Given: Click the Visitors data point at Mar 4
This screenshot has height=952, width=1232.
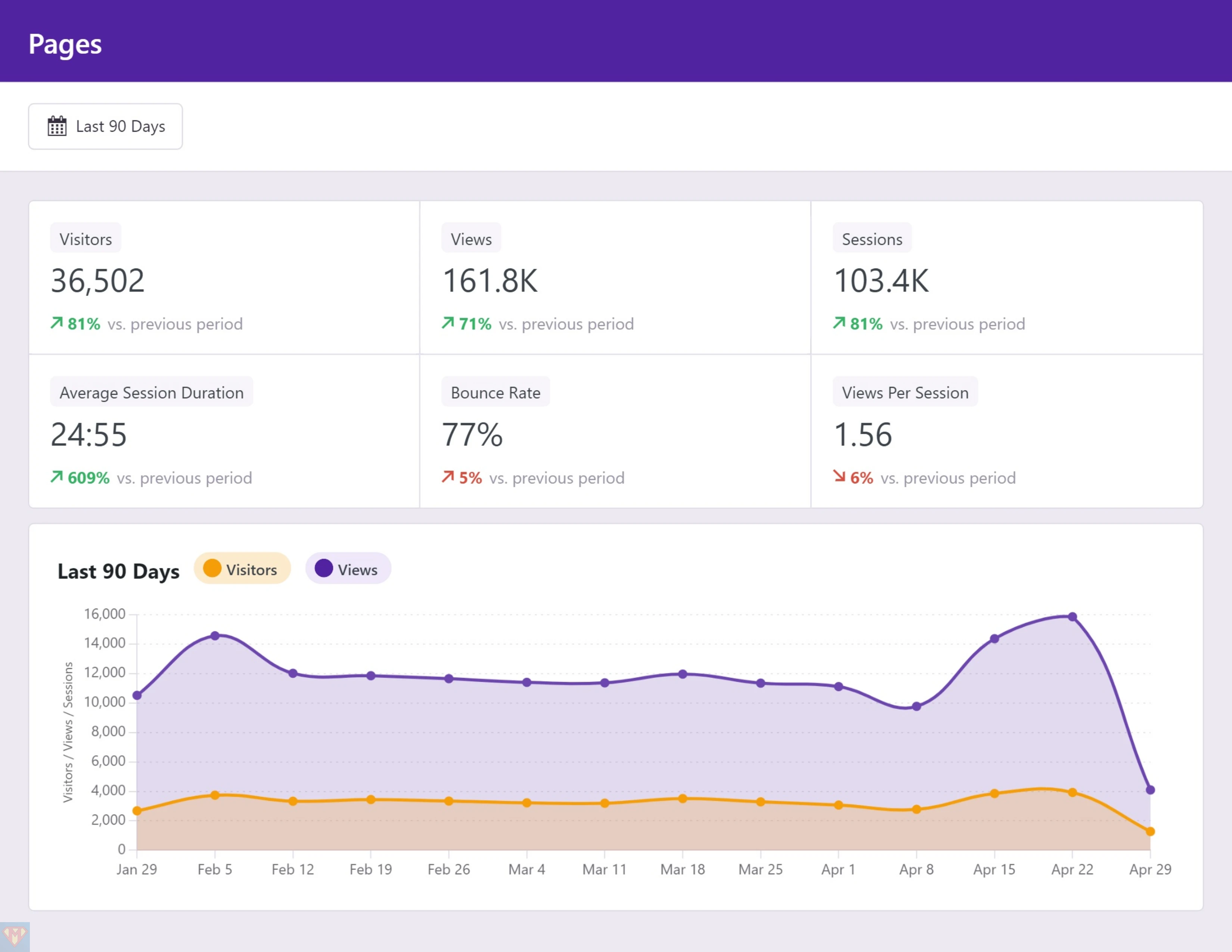Looking at the screenshot, I should tap(527, 803).
